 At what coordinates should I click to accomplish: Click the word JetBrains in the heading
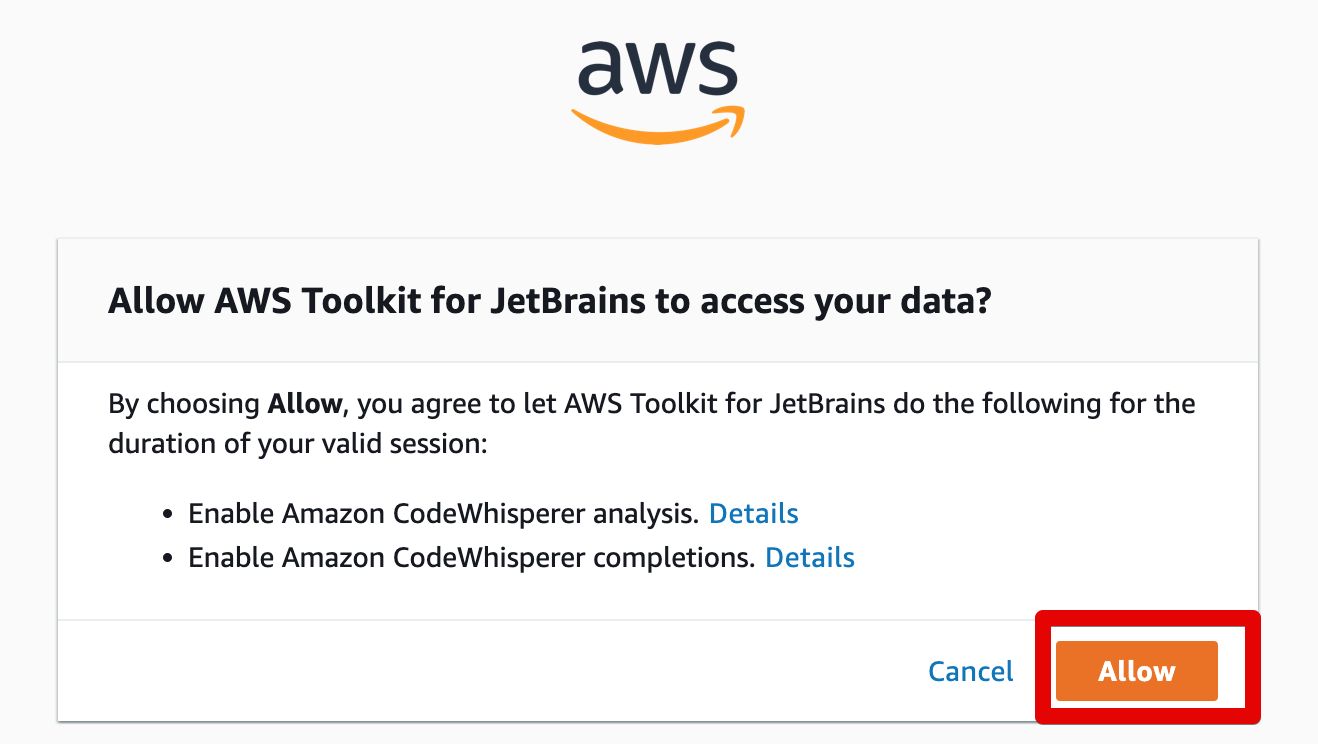click(x=552, y=301)
